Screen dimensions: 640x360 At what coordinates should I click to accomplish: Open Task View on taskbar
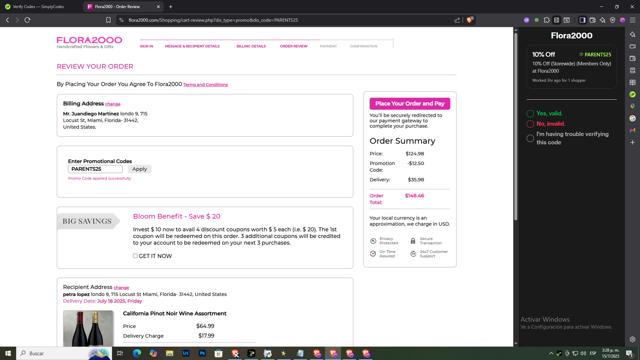pyautogui.click(x=120, y=353)
